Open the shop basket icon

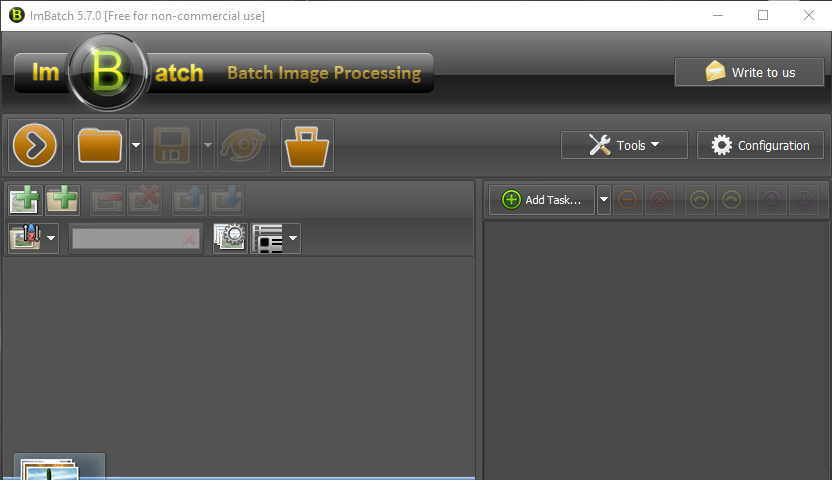tap(307, 145)
